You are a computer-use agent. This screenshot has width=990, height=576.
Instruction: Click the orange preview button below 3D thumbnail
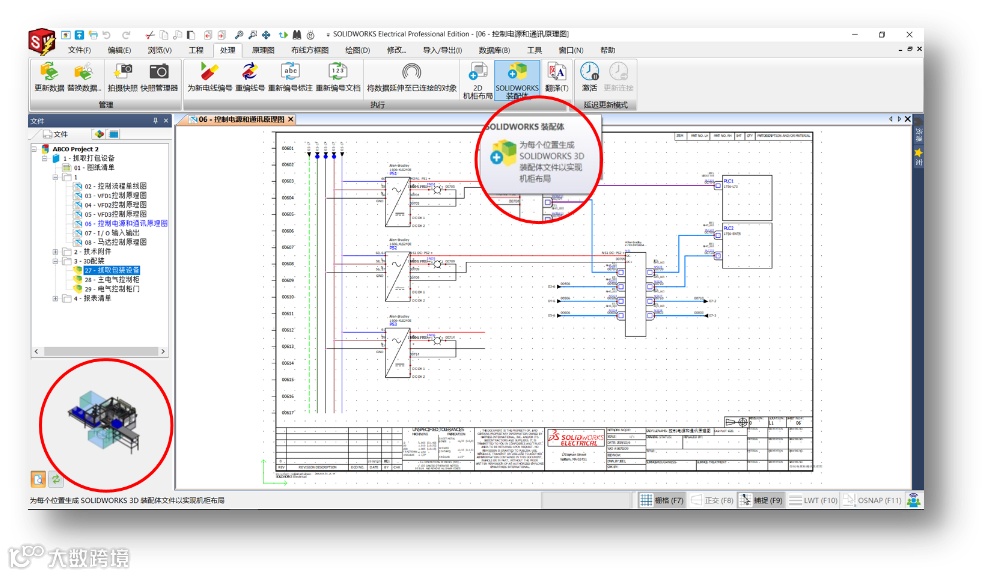pos(38,479)
